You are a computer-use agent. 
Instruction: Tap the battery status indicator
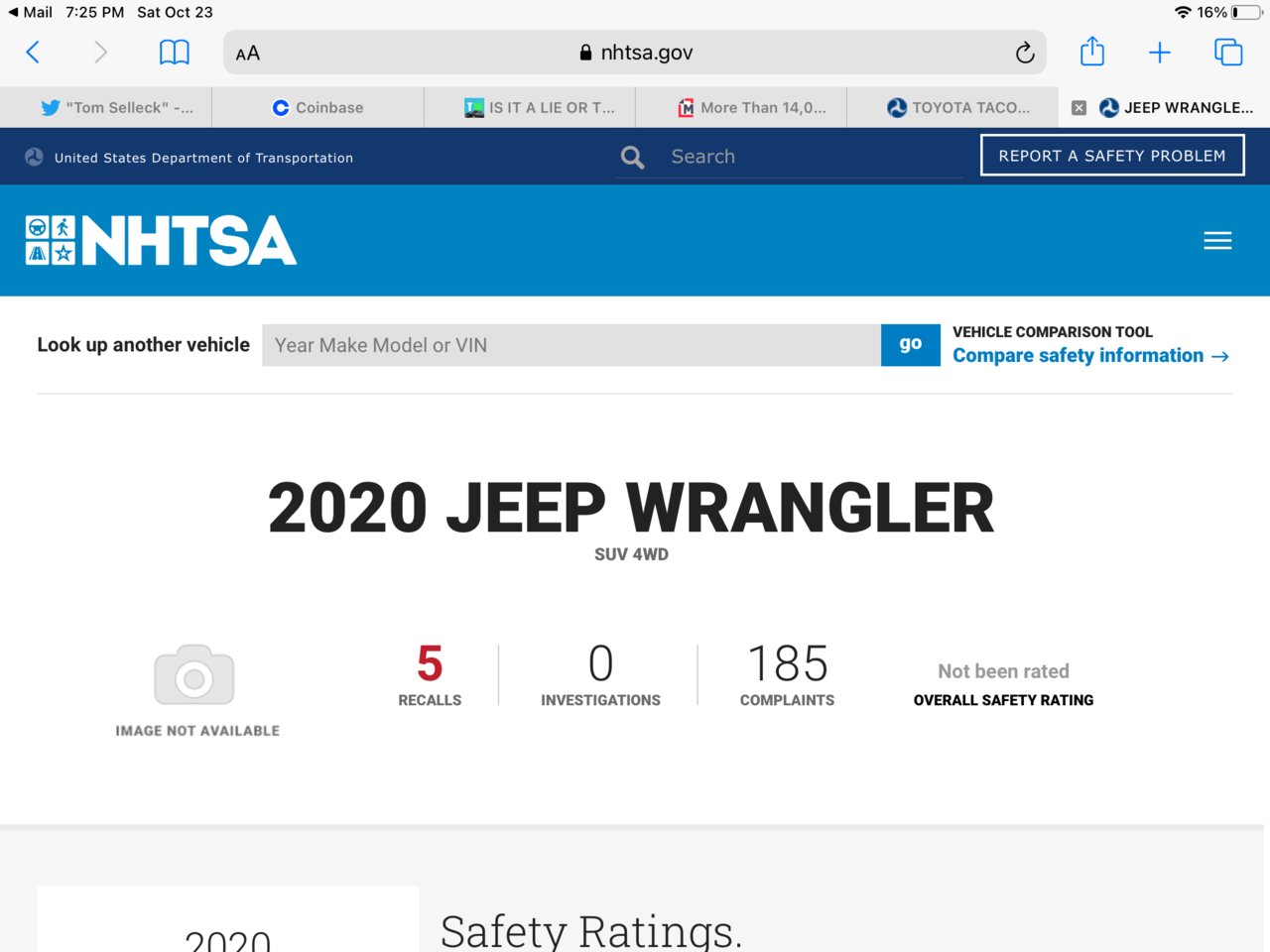(x=1247, y=12)
